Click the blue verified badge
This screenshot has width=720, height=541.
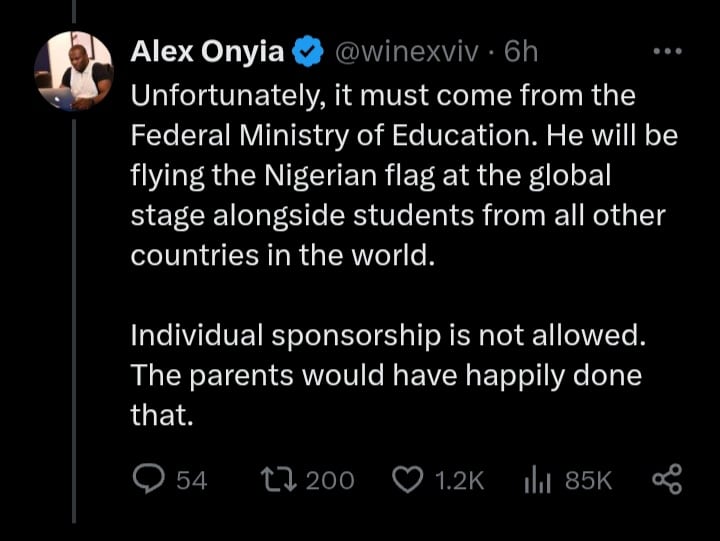[x=306, y=52]
